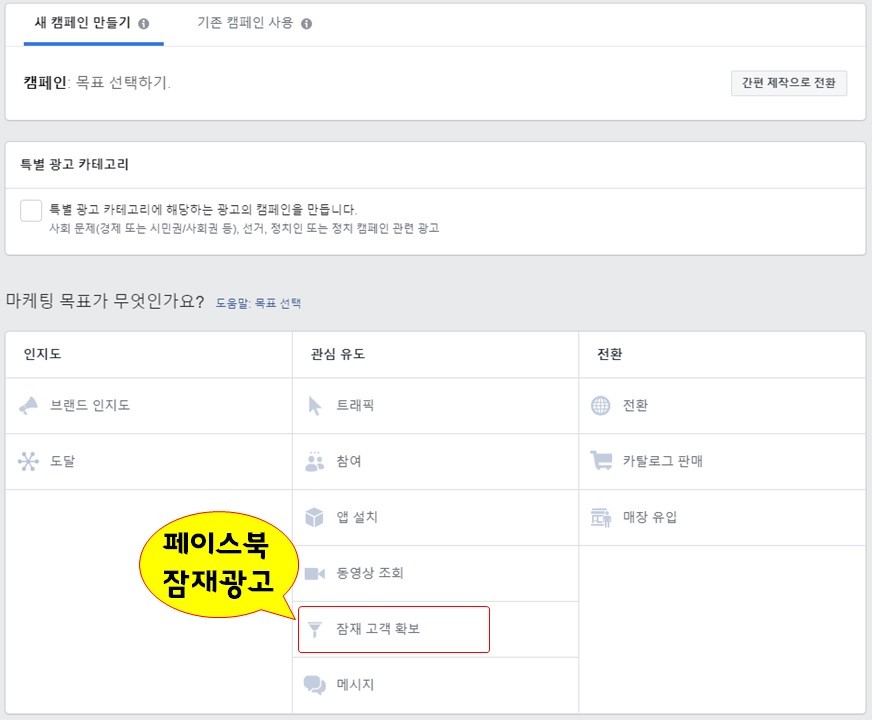
Task: Choose the box icon for 앱 설치
Action: [x=315, y=517]
